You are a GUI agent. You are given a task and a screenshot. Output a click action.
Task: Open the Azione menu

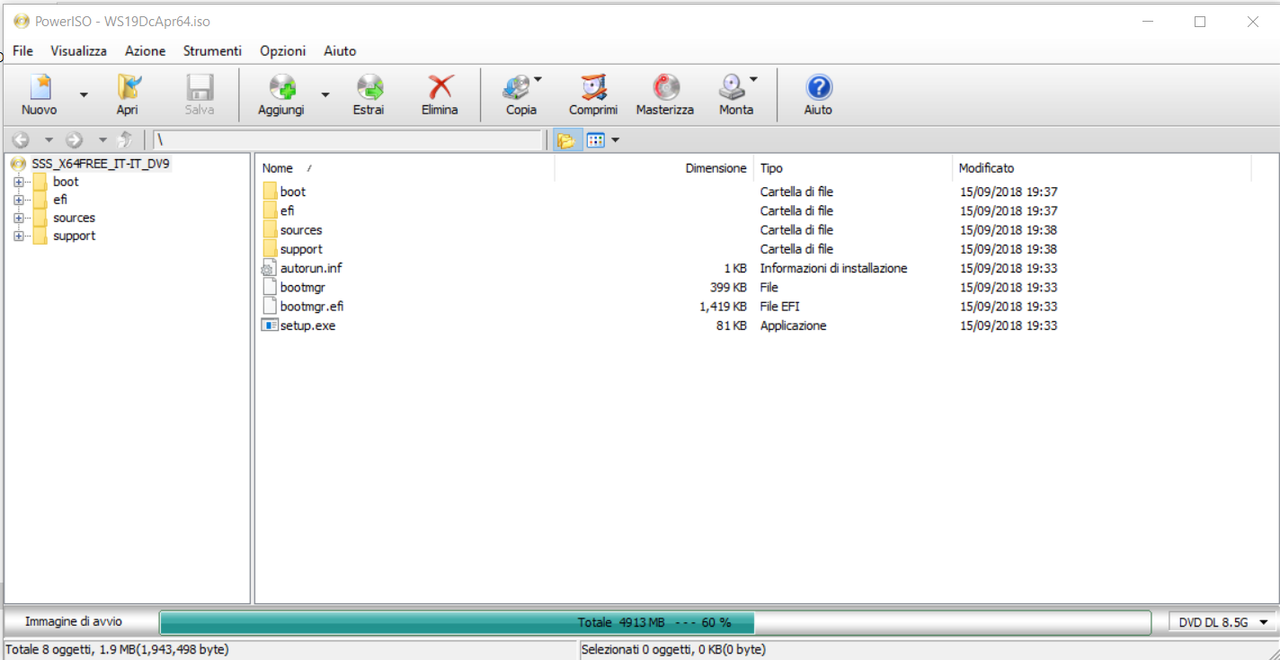[145, 51]
